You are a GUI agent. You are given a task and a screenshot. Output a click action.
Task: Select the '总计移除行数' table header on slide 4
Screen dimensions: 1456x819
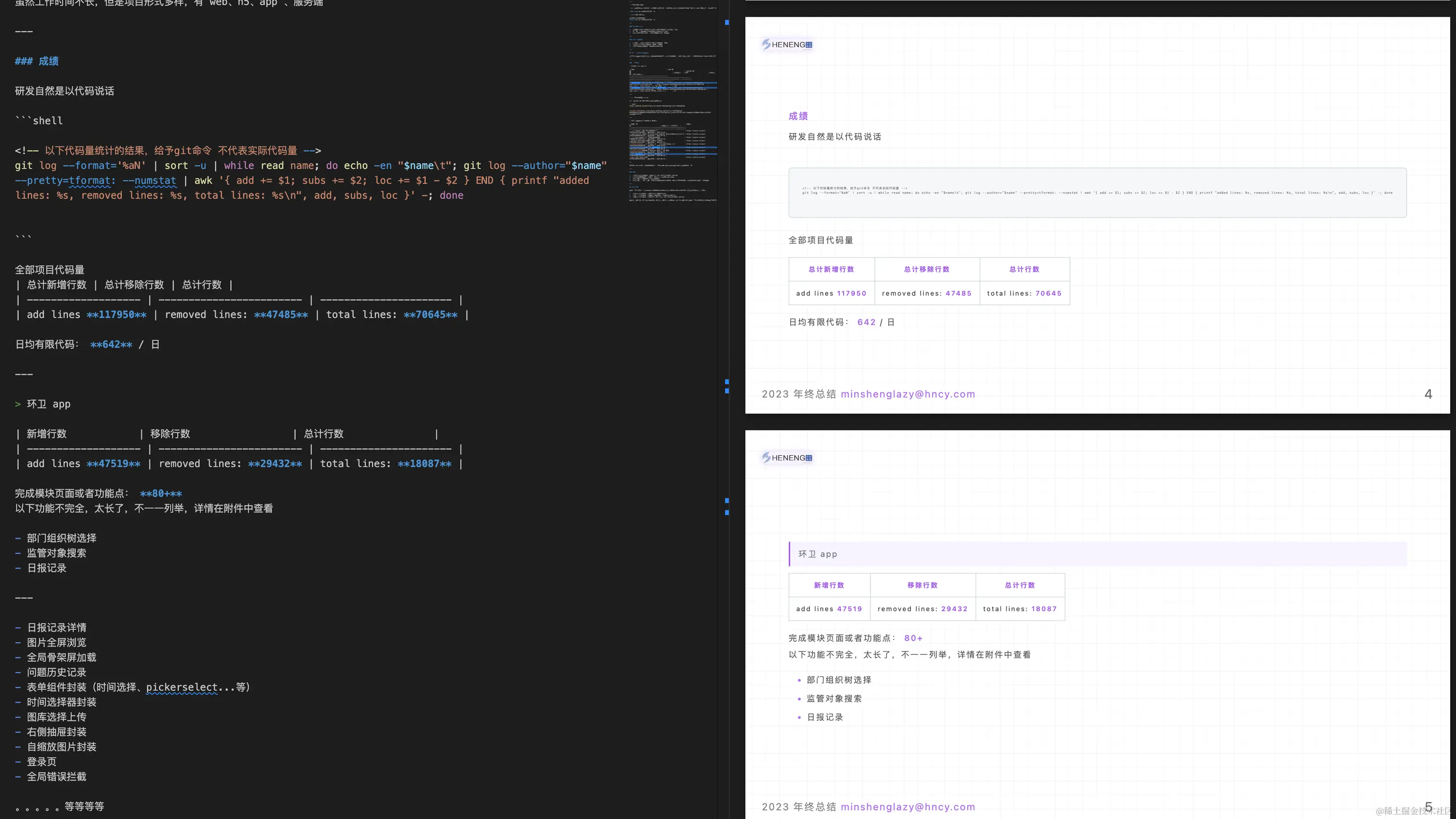pyautogui.click(x=926, y=269)
